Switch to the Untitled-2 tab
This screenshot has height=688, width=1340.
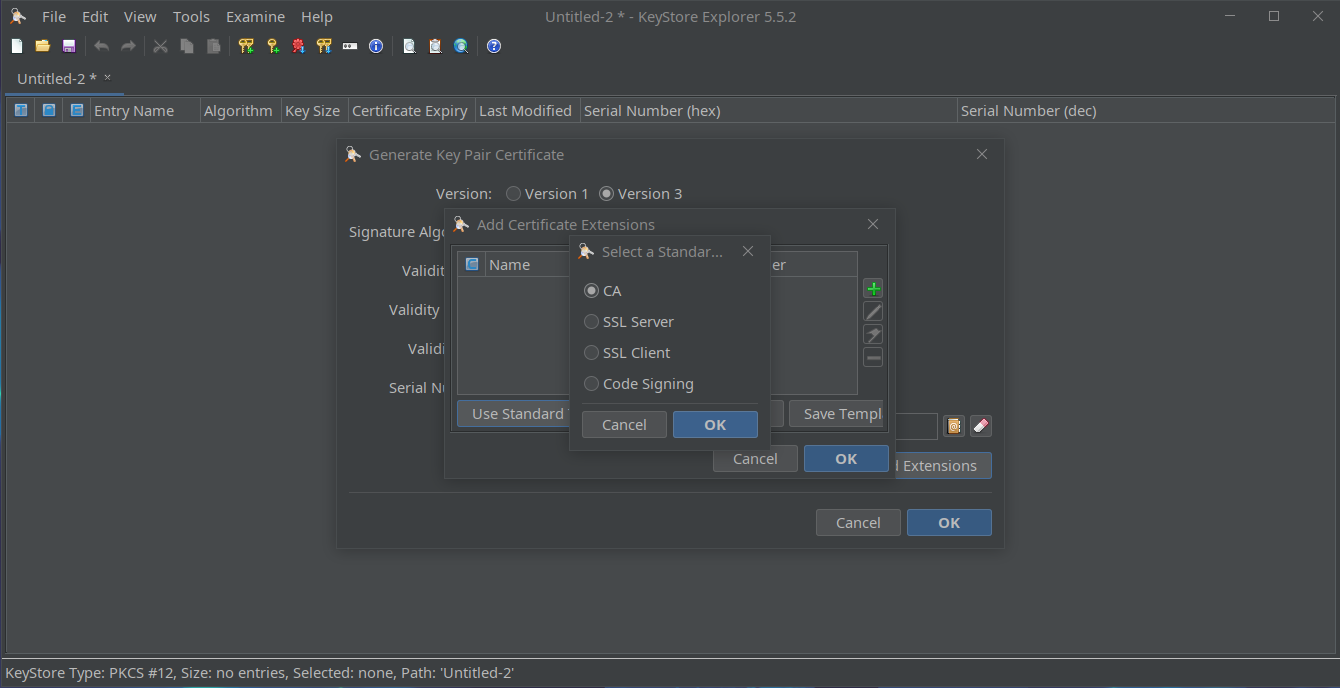pyautogui.click(x=57, y=78)
